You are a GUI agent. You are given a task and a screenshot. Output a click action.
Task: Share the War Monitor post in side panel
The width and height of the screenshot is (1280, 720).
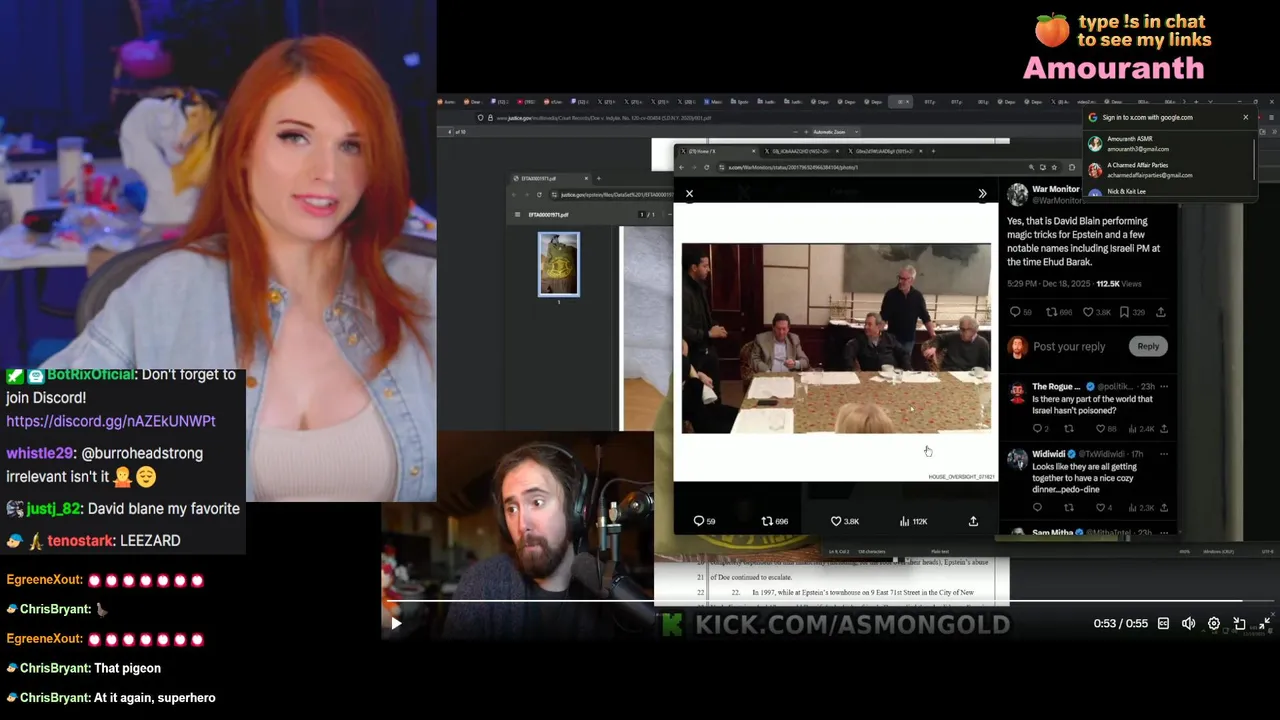[x=1161, y=312]
